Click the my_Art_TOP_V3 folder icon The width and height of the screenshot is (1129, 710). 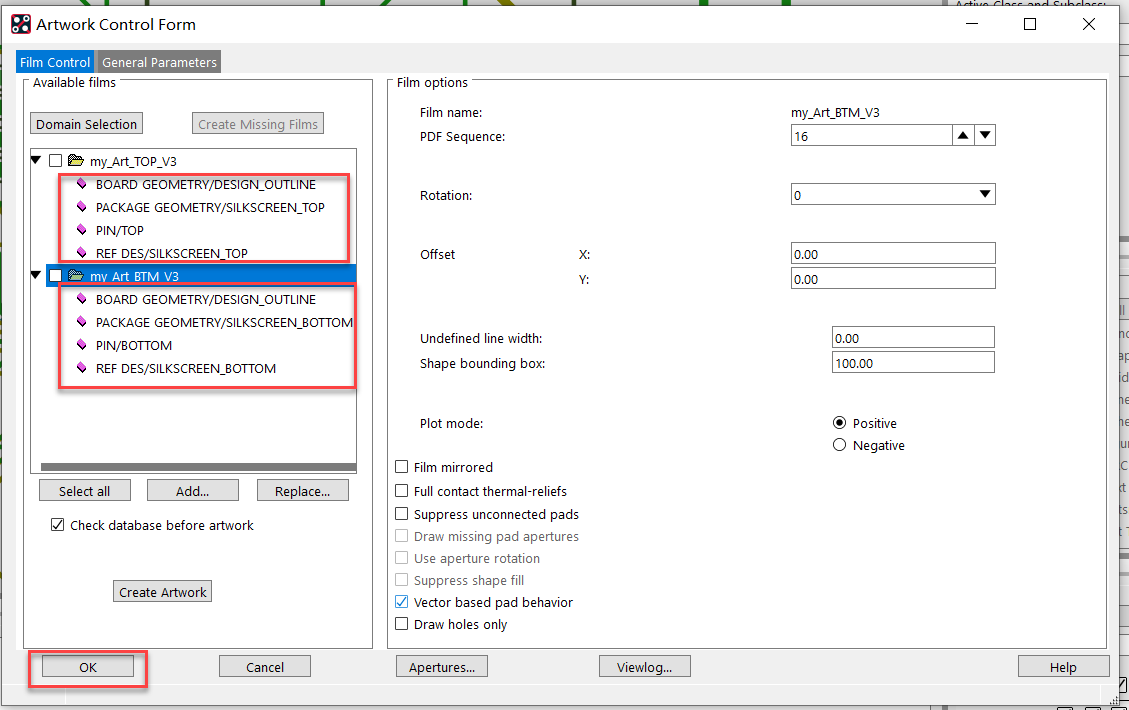(x=75, y=161)
